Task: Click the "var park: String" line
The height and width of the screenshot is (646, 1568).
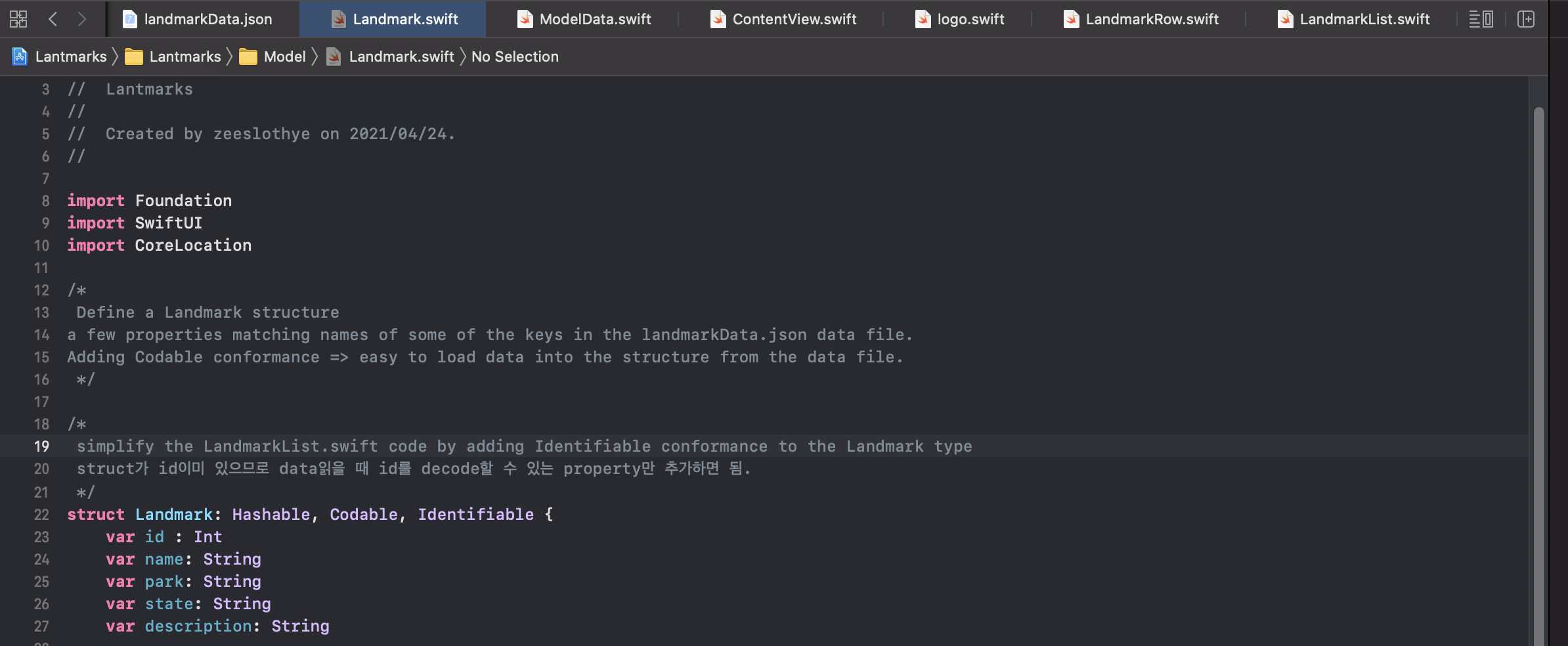Action: [x=184, y=582]
